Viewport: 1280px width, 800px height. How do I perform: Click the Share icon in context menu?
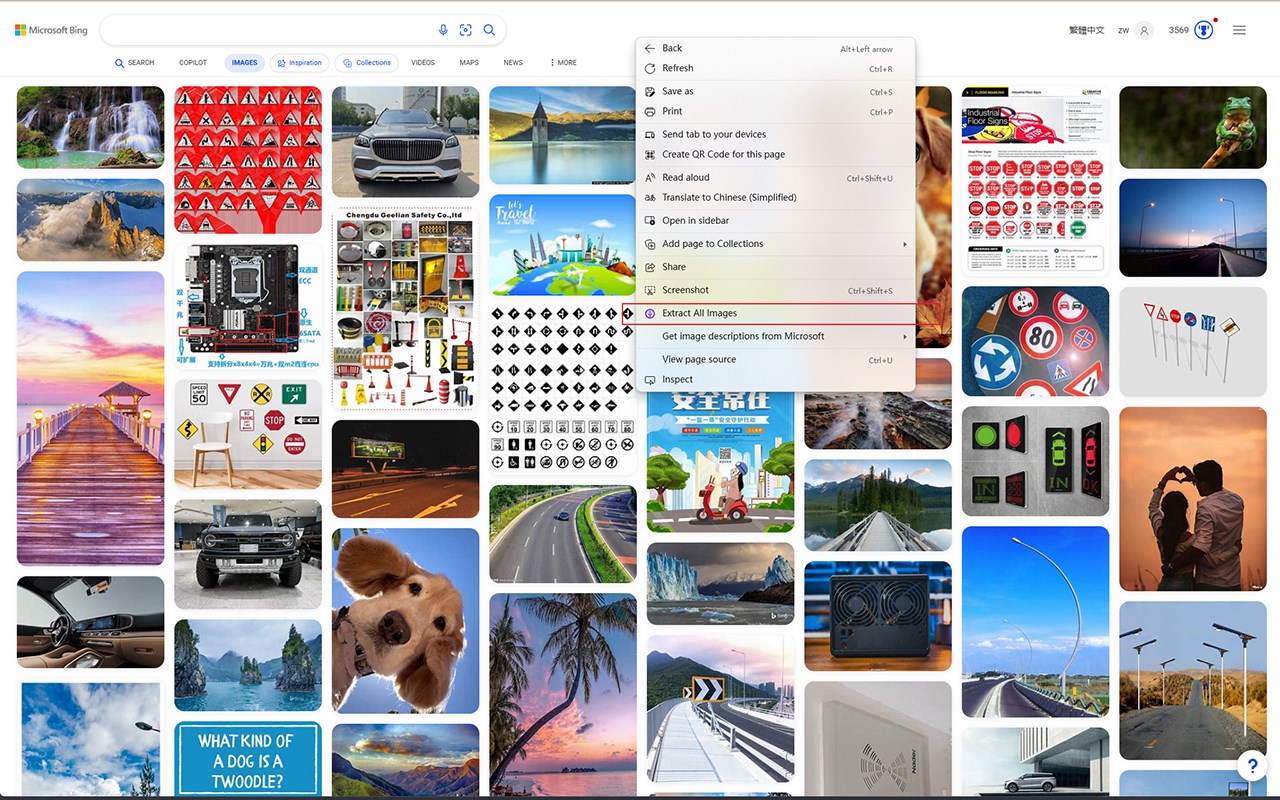click(x=650, y=267)
